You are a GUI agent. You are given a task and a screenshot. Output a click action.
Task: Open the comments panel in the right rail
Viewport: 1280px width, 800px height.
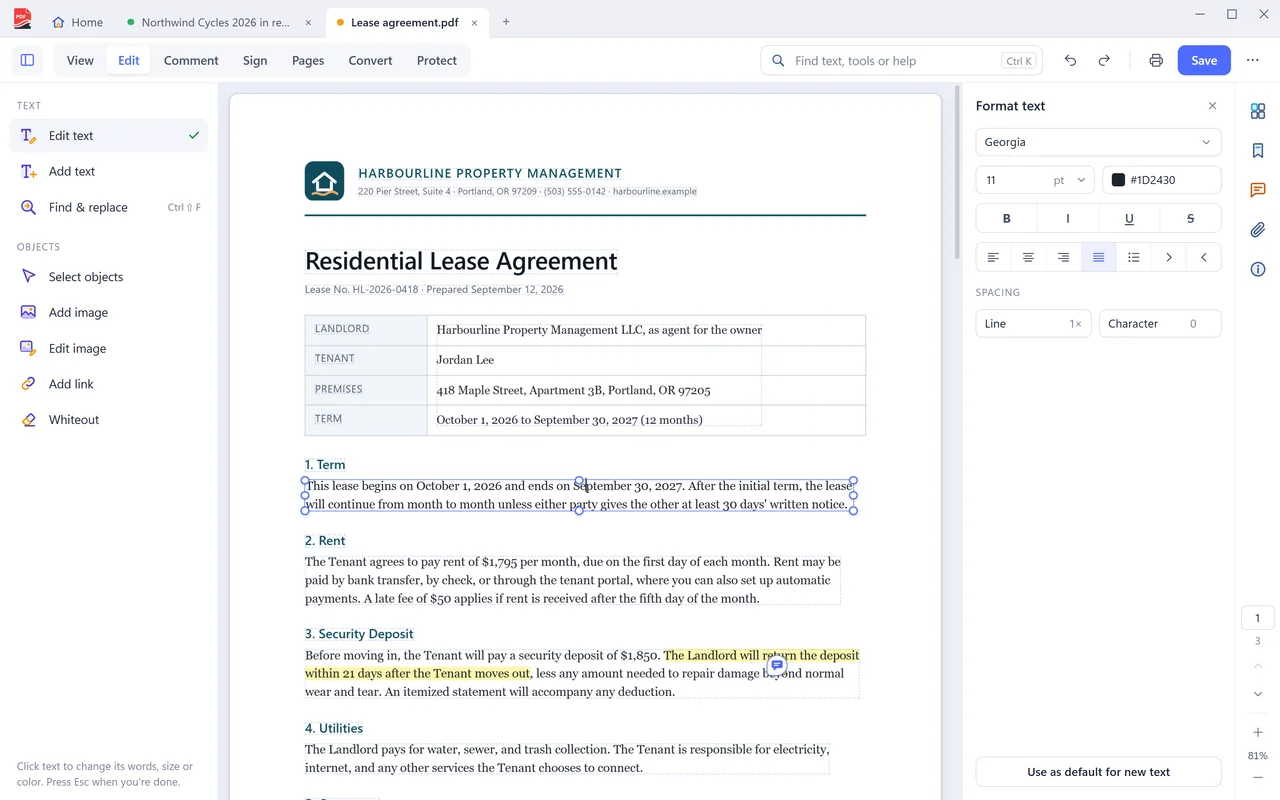tap(1258, 190)
